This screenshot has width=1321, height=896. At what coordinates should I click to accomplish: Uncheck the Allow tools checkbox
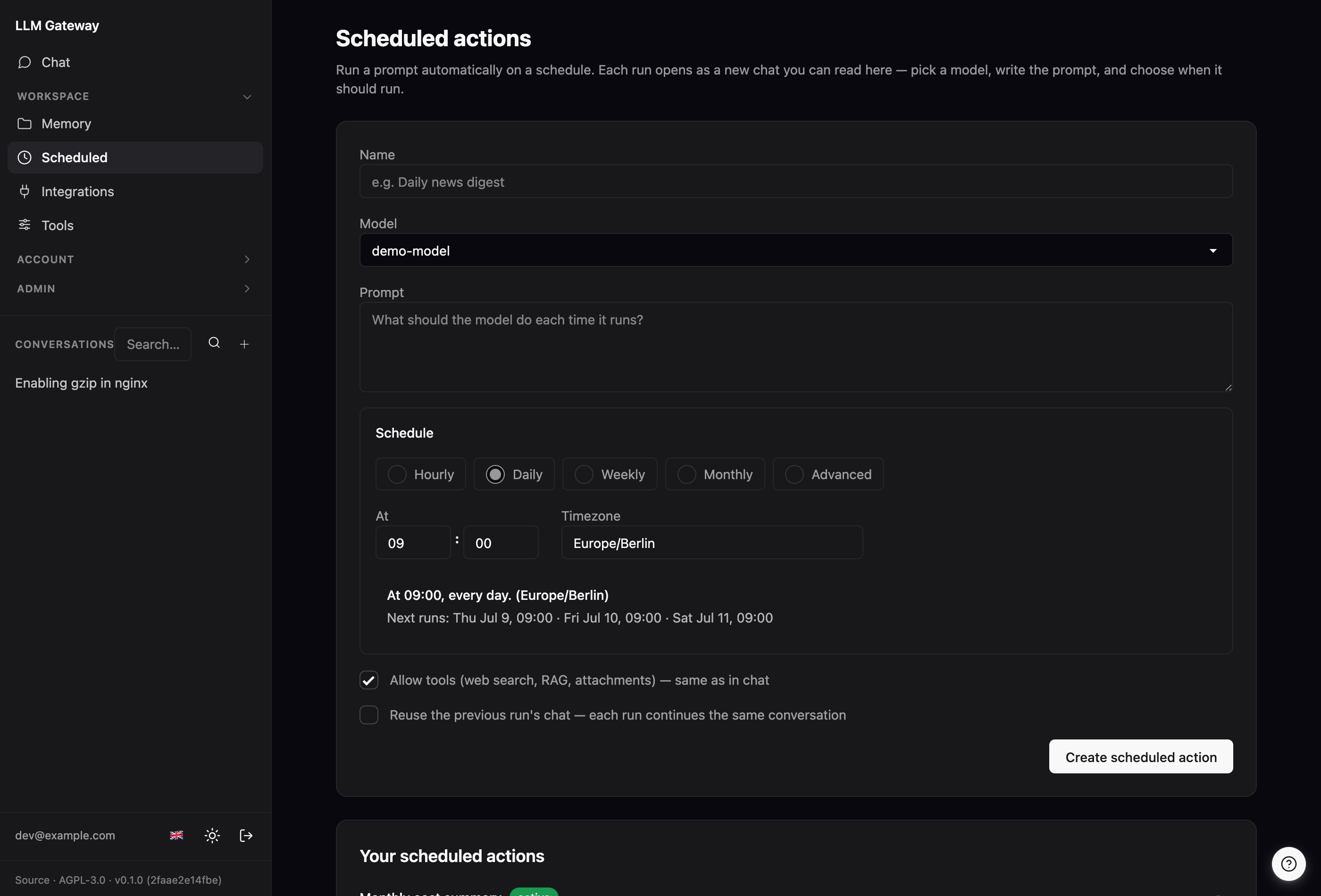369,680
